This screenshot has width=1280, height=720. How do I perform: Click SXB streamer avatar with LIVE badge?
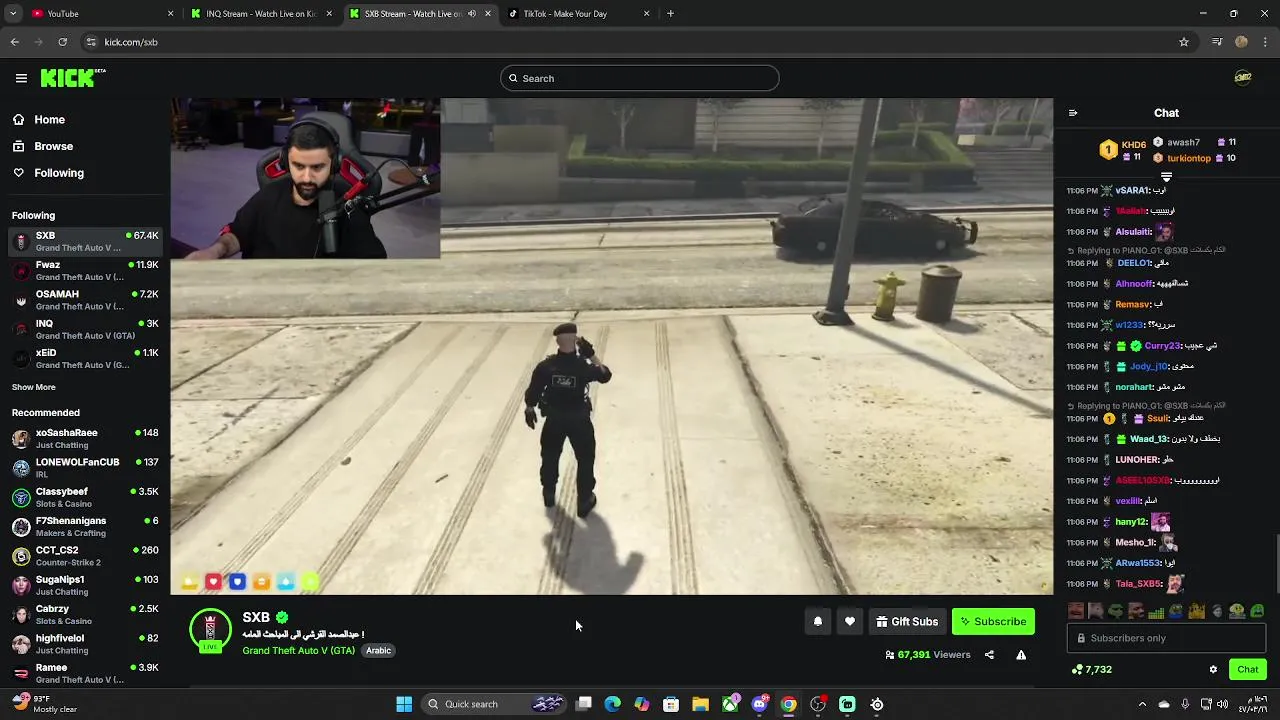click(x=210, y=631)
